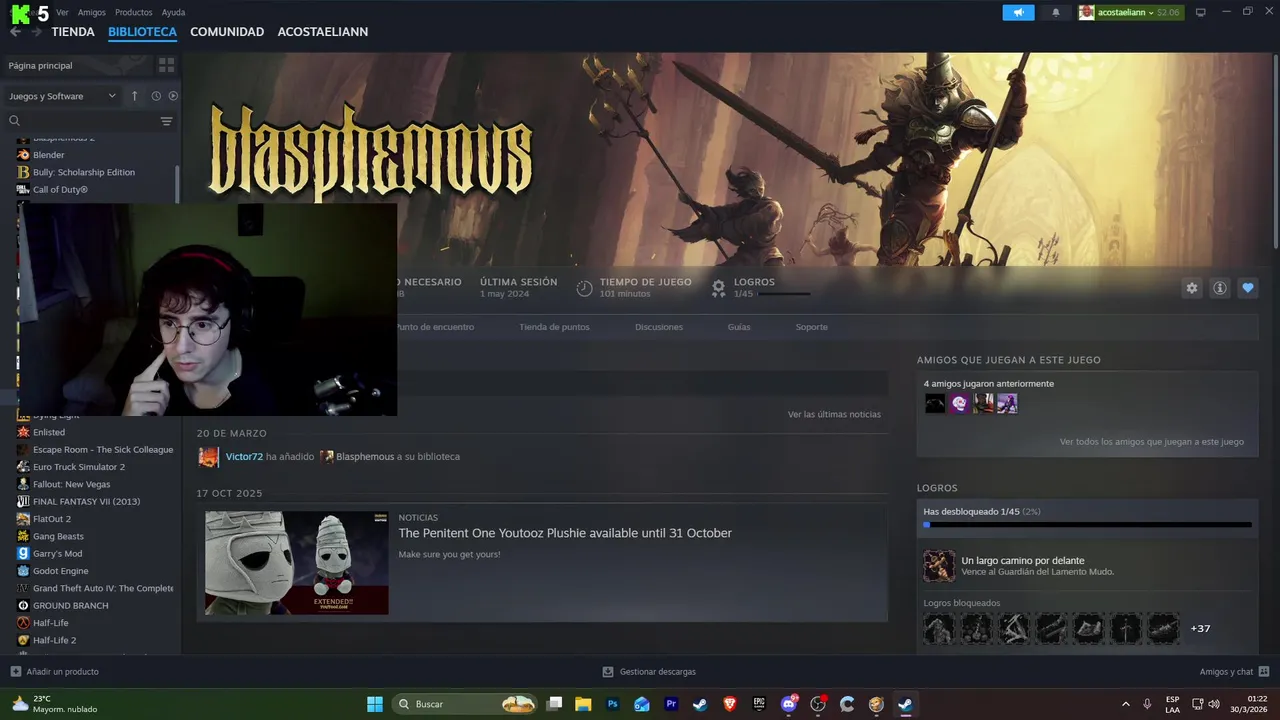Toggle the recent activity clock filter
Image resolution: width=1280 pixels, height=720 pixels.
156,96
